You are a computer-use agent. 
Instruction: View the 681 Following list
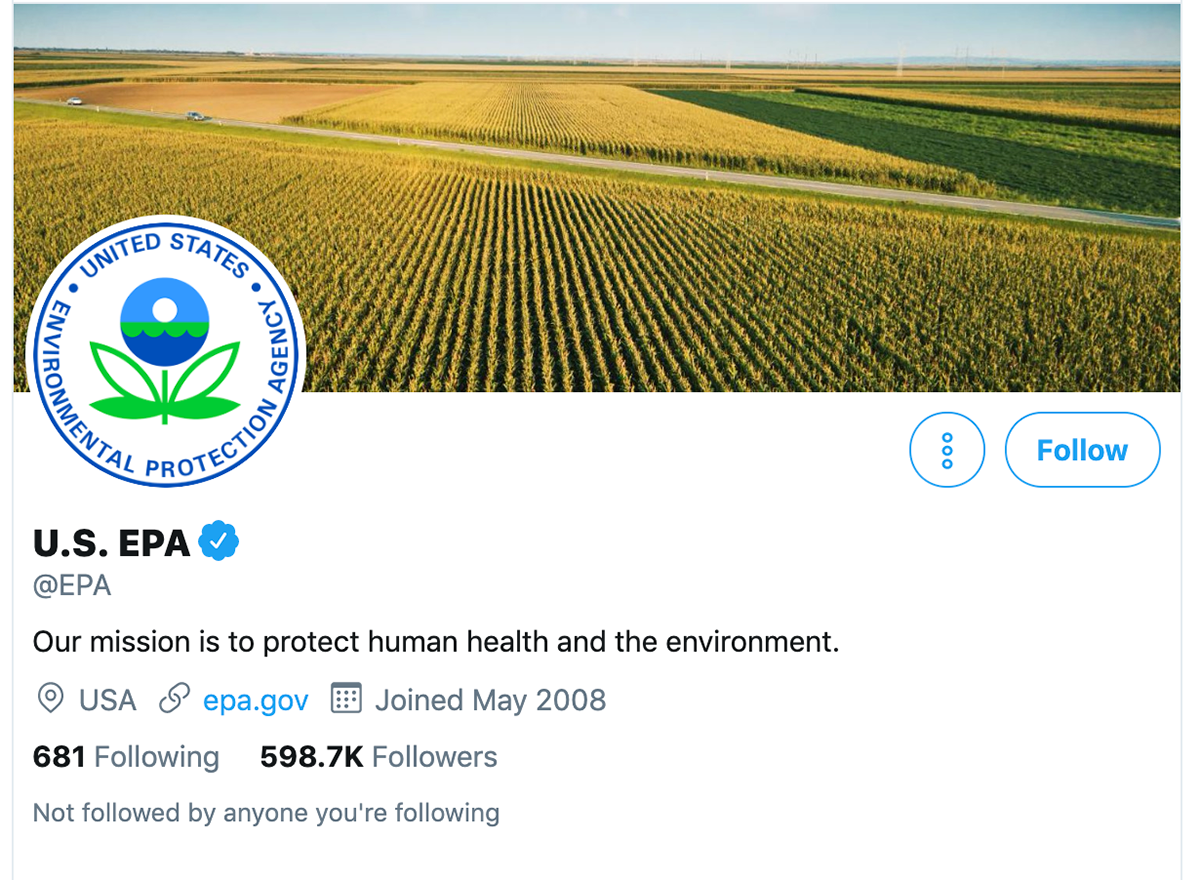pyautogui.click(x=126, y=757)
